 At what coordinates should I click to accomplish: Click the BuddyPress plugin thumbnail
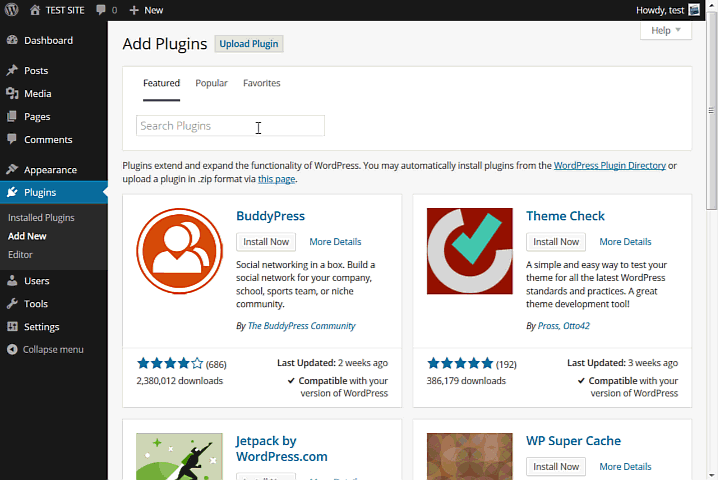pyautogui.click(x=180, y=251)
